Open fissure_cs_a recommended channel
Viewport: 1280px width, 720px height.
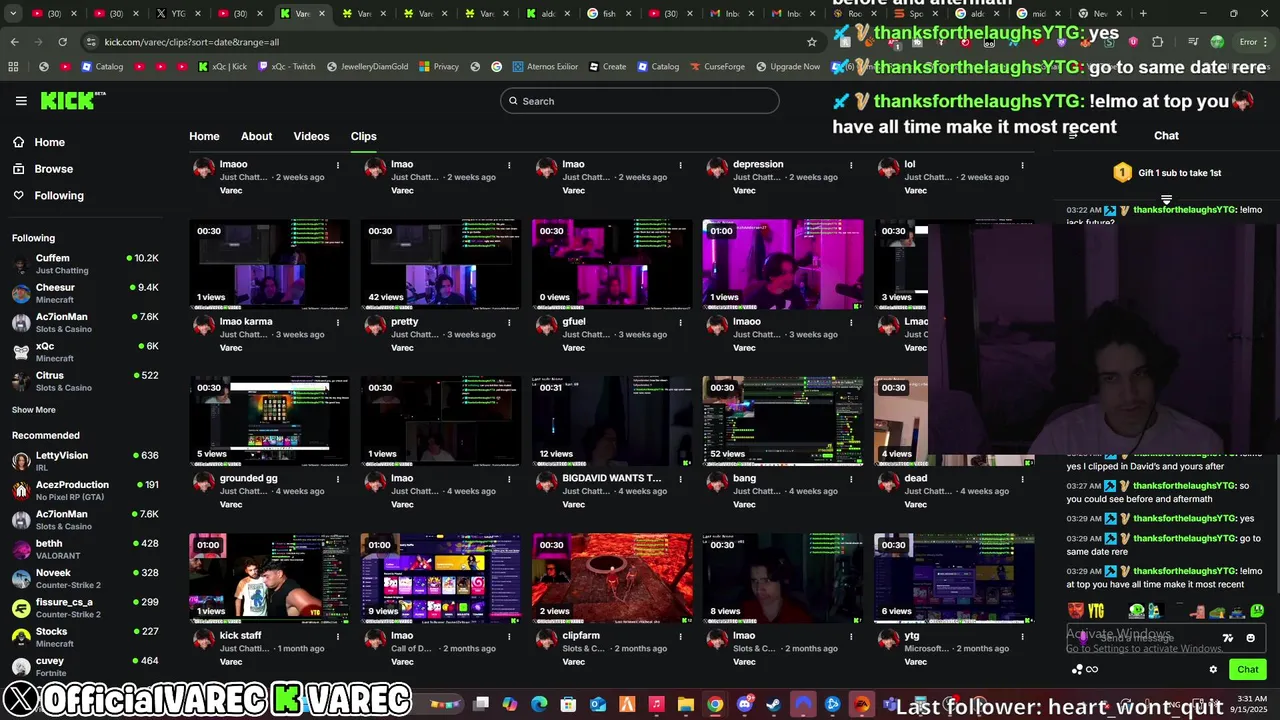[x=85, y=608]
